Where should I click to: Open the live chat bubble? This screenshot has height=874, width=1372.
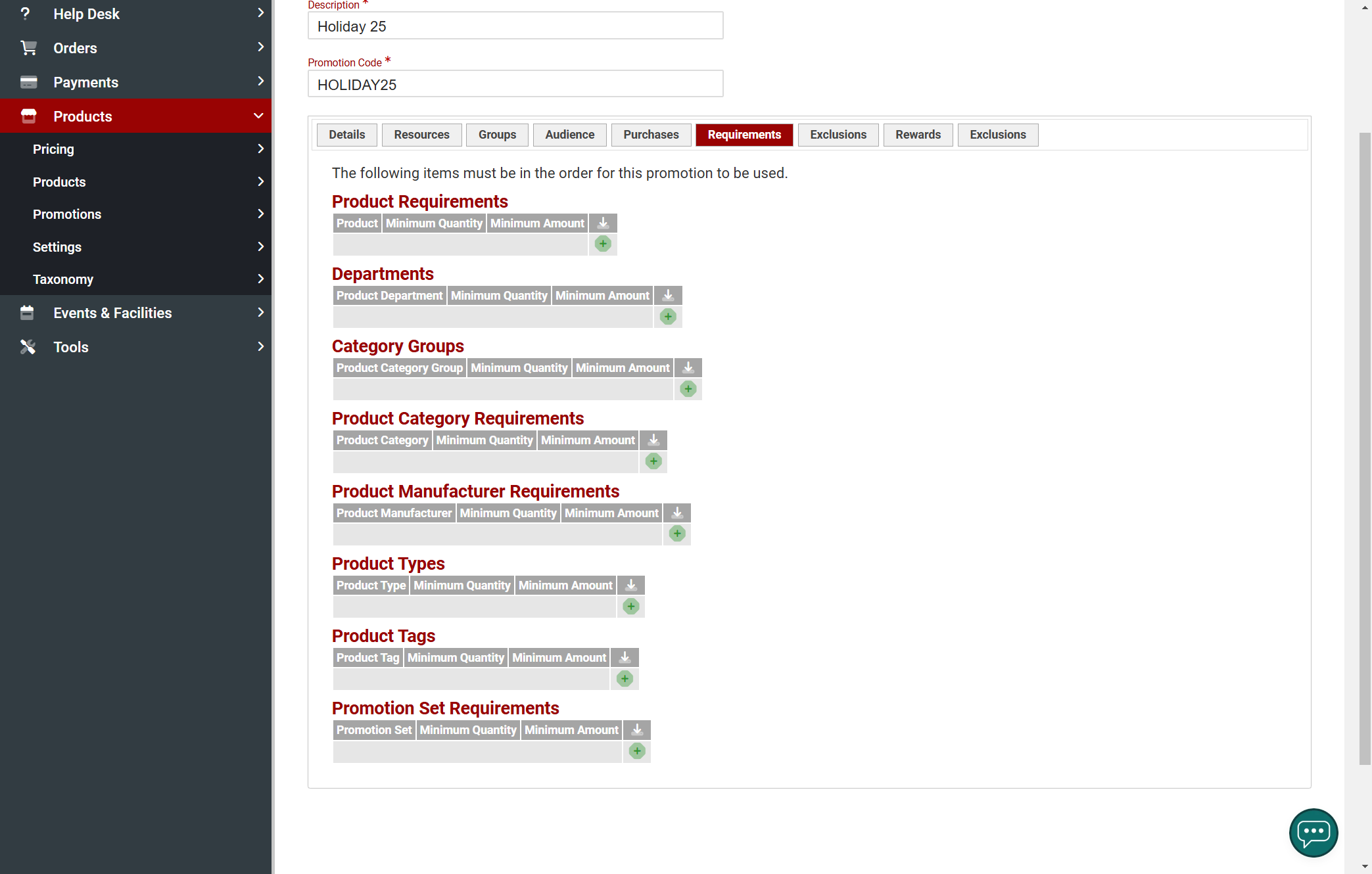[1313, 833]
